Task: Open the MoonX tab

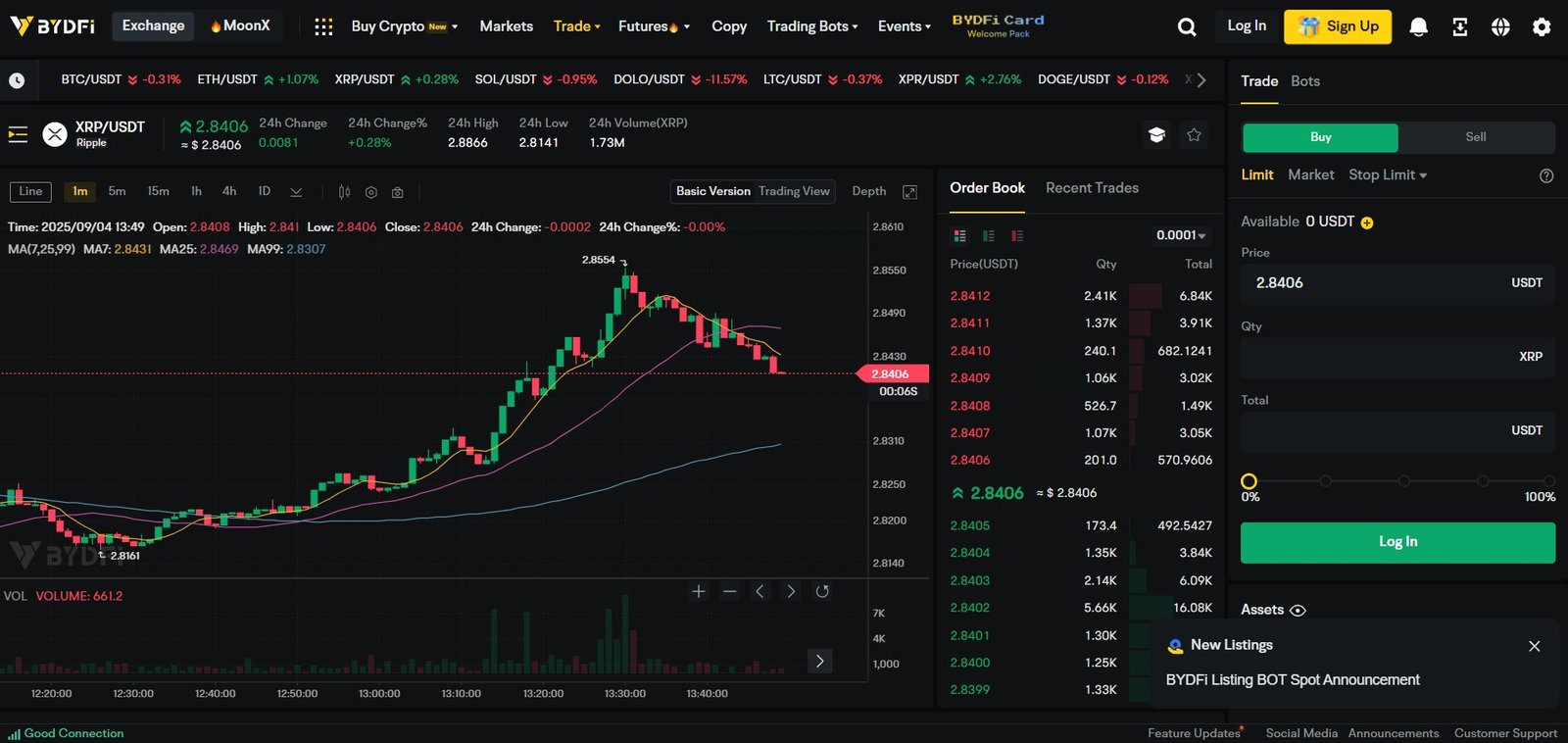Action: [x=240, y=26]
